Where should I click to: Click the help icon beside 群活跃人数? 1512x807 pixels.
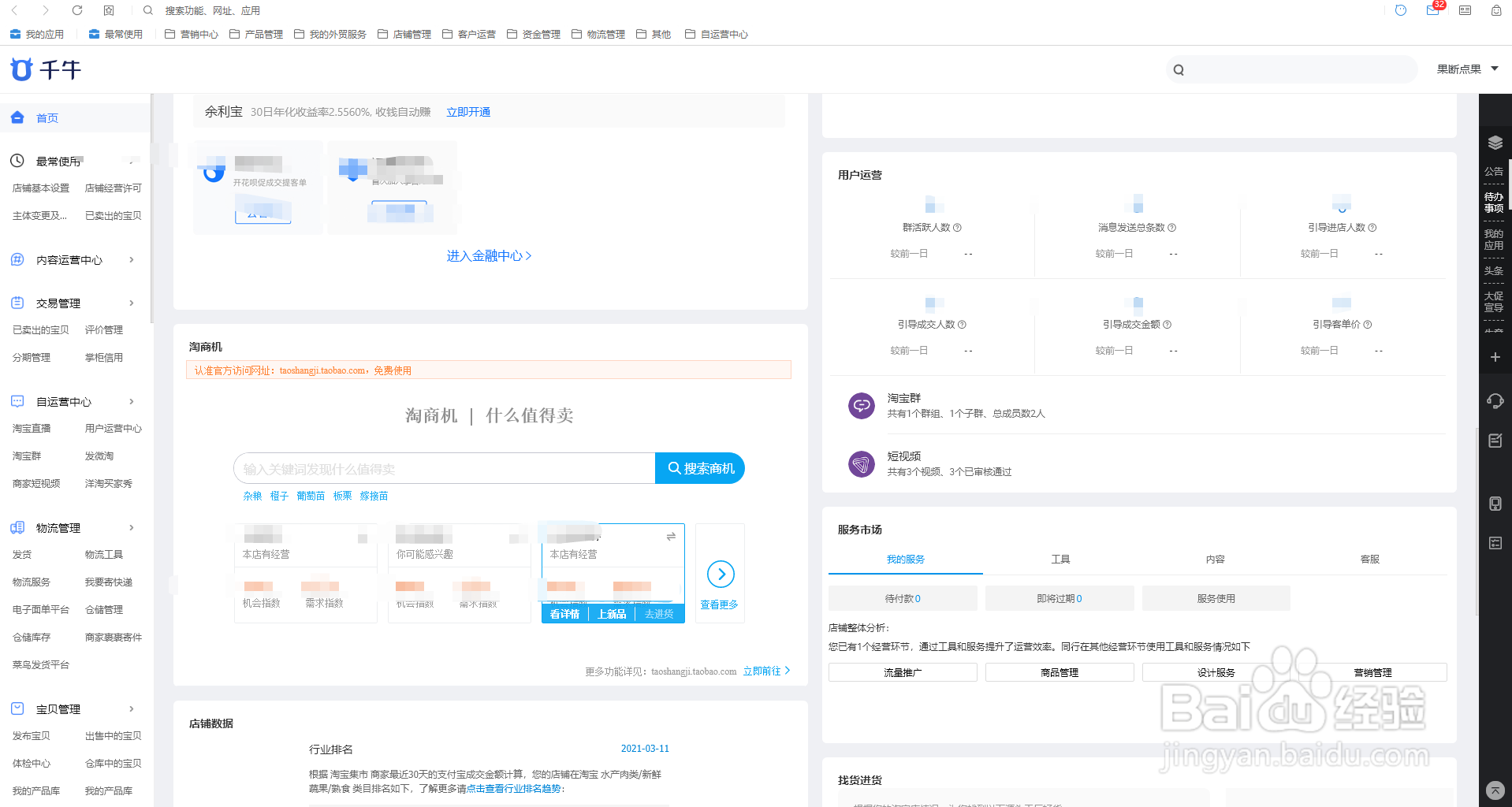pyautogui.click(x=957, y=228)
